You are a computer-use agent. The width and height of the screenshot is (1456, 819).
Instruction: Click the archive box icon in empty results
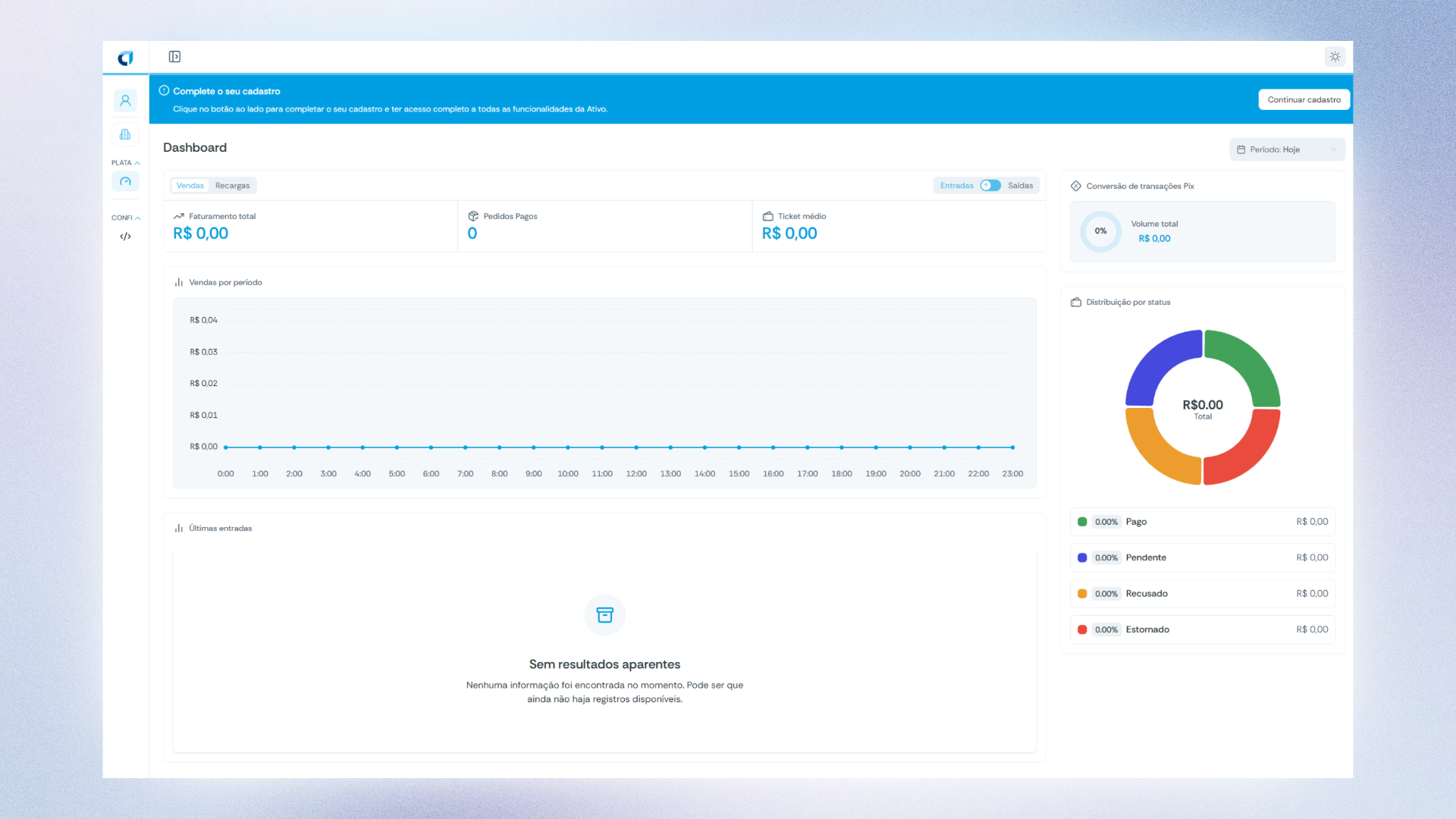(604, 615)
